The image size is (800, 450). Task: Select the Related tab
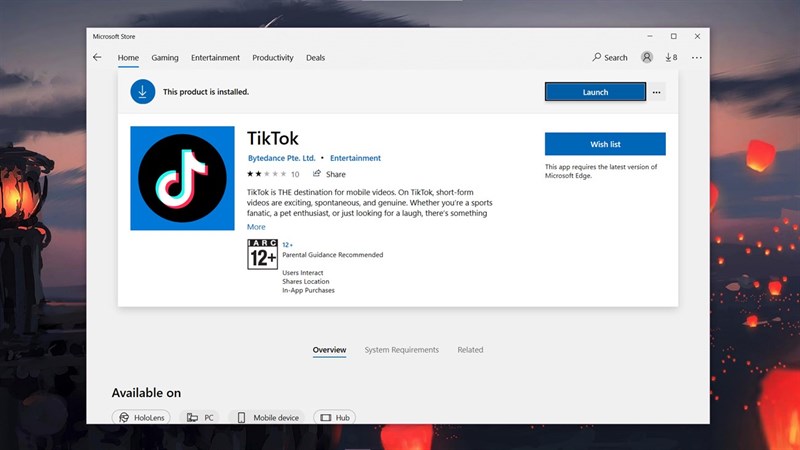point(470,350)
